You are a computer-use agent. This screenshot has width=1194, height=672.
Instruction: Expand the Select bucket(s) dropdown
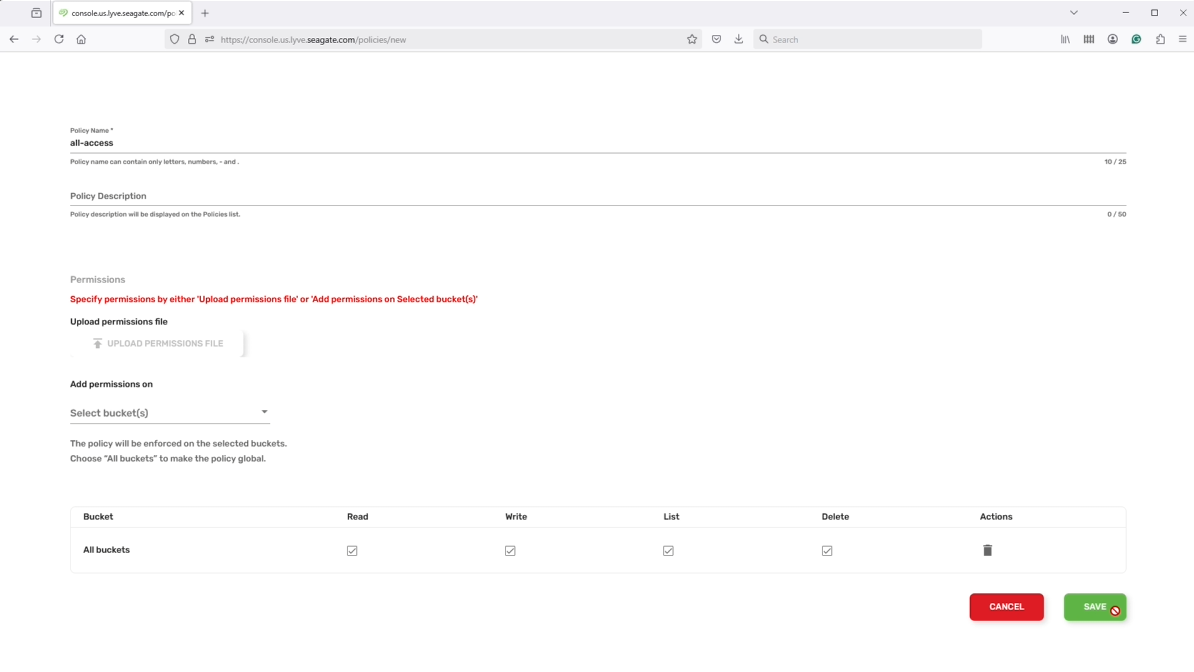point(170,413)
